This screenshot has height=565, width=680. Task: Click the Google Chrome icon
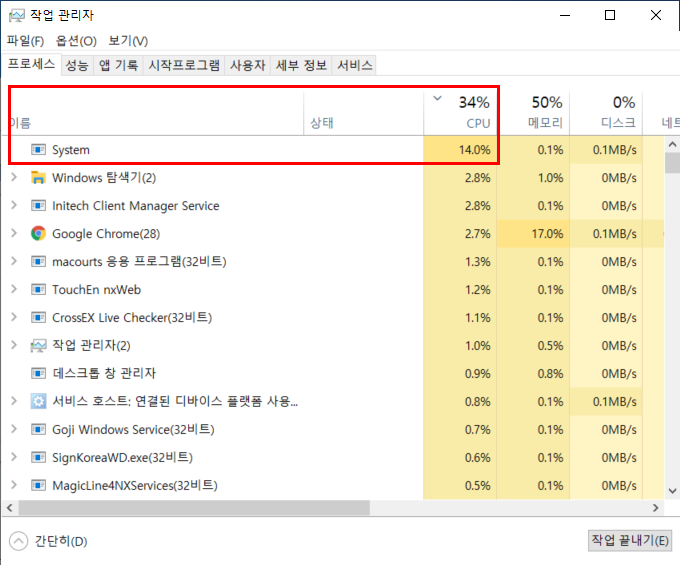click(38, 233)
